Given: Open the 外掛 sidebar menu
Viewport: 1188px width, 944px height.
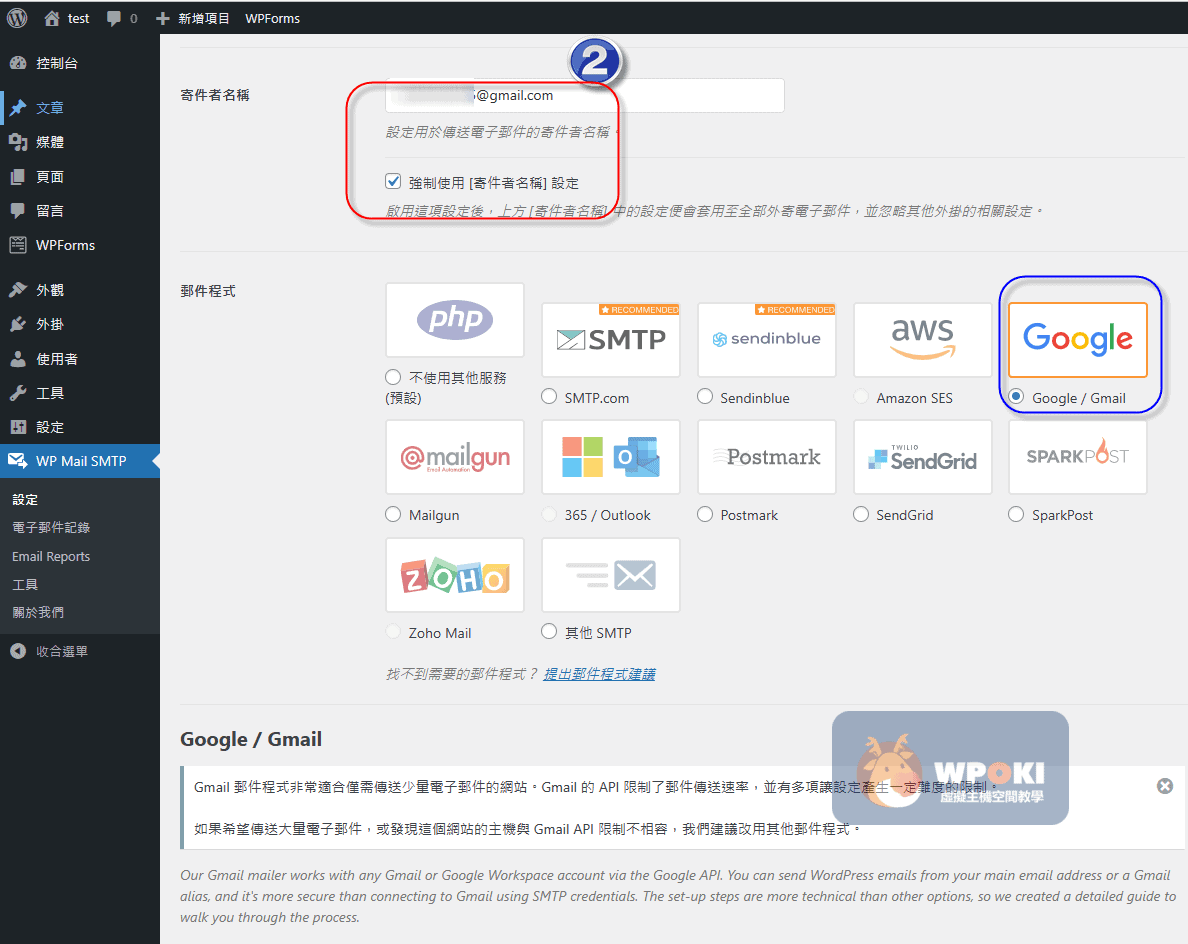Looking at the screenshot, I should pos(50,324).
